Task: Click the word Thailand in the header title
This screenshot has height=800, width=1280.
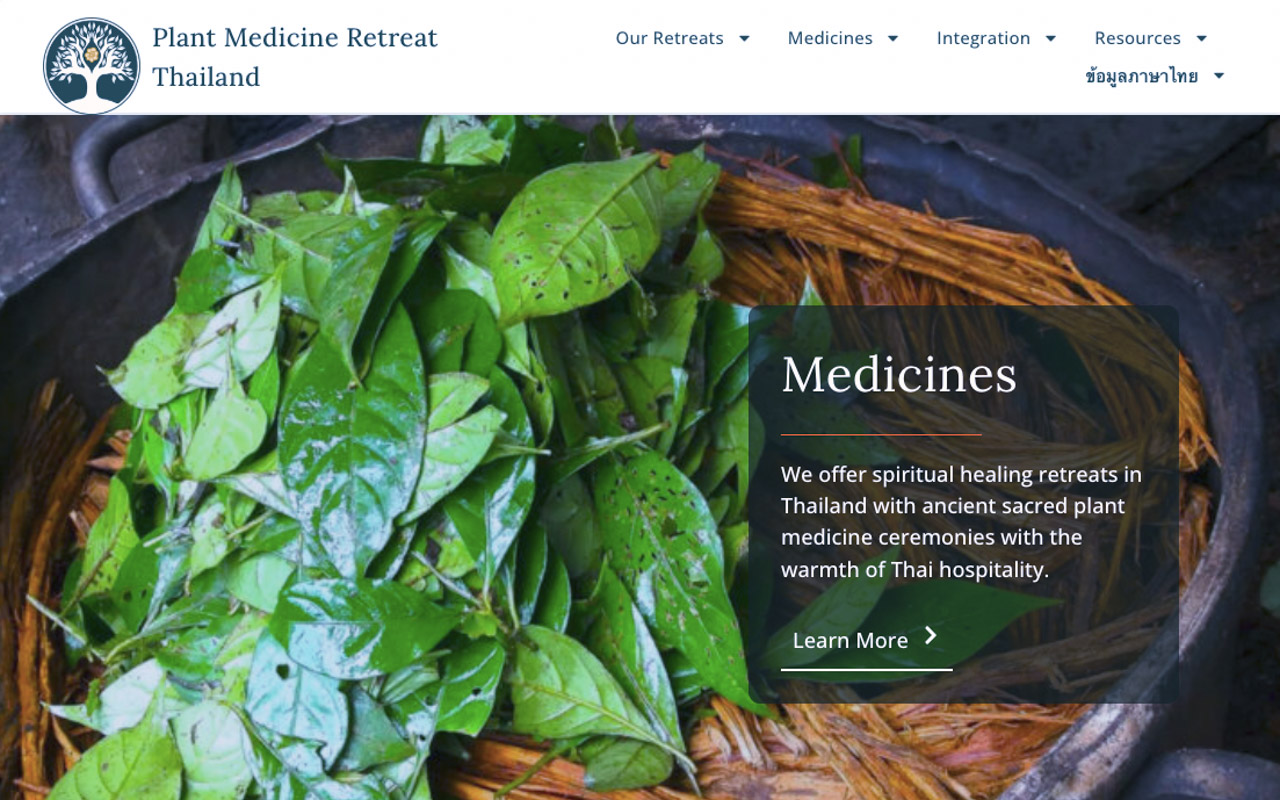Action: pyautogui.click(x=206, y=77)
